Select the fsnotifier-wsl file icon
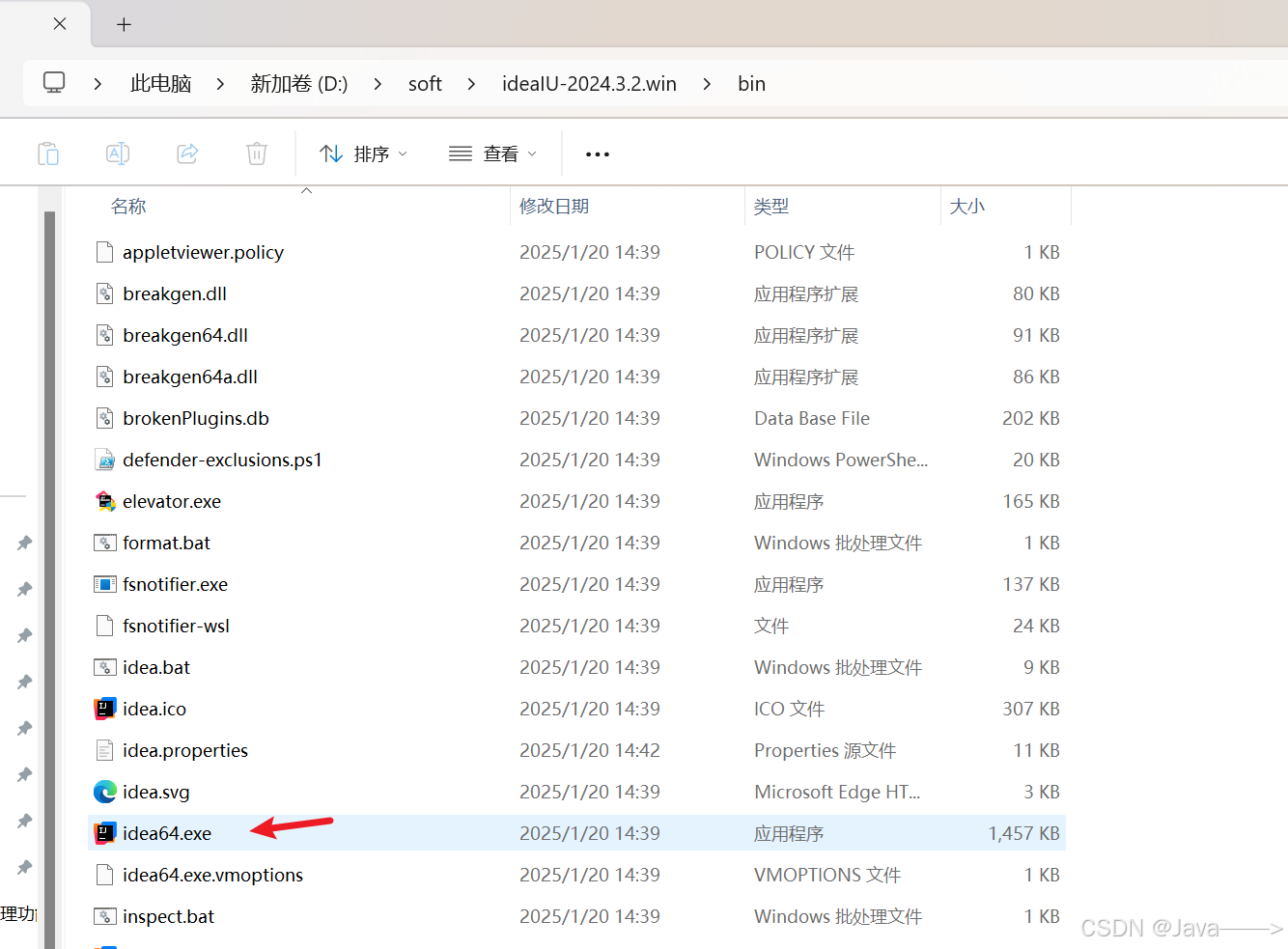 pyautogui.click(x=105, y=626)
